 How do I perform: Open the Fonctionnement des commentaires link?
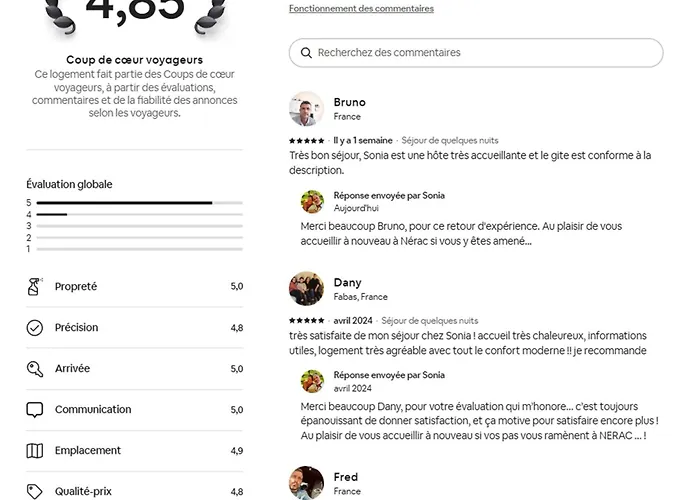click(361, 9)
